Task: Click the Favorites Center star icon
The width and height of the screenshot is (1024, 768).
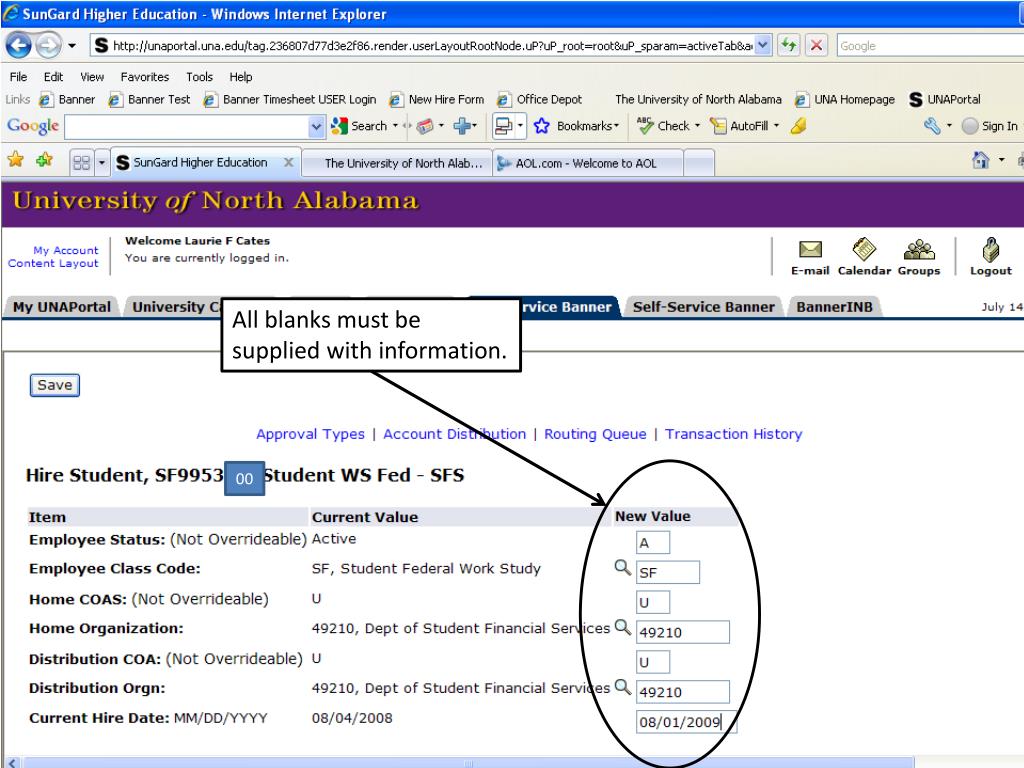Action: [16, 160]
